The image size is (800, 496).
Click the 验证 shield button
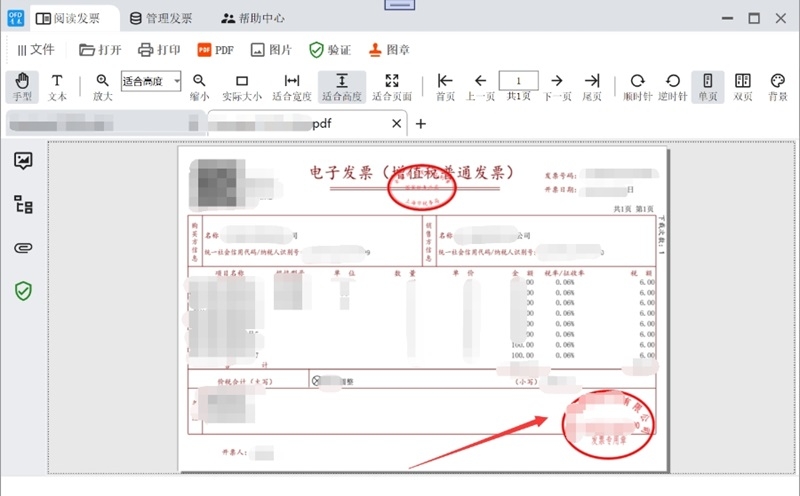tap(330, 49)
